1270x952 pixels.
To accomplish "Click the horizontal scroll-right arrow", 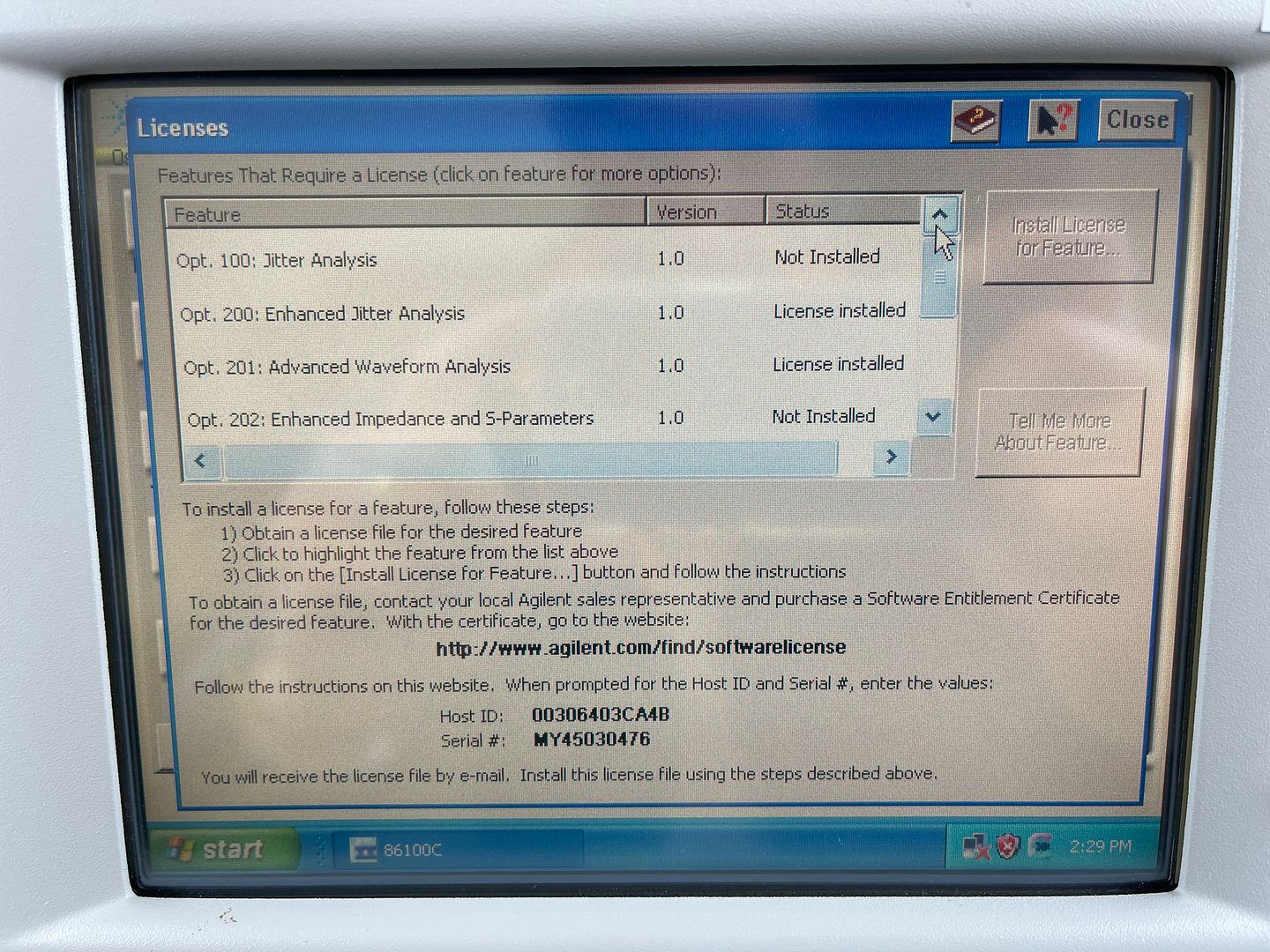I will point(891,457).
